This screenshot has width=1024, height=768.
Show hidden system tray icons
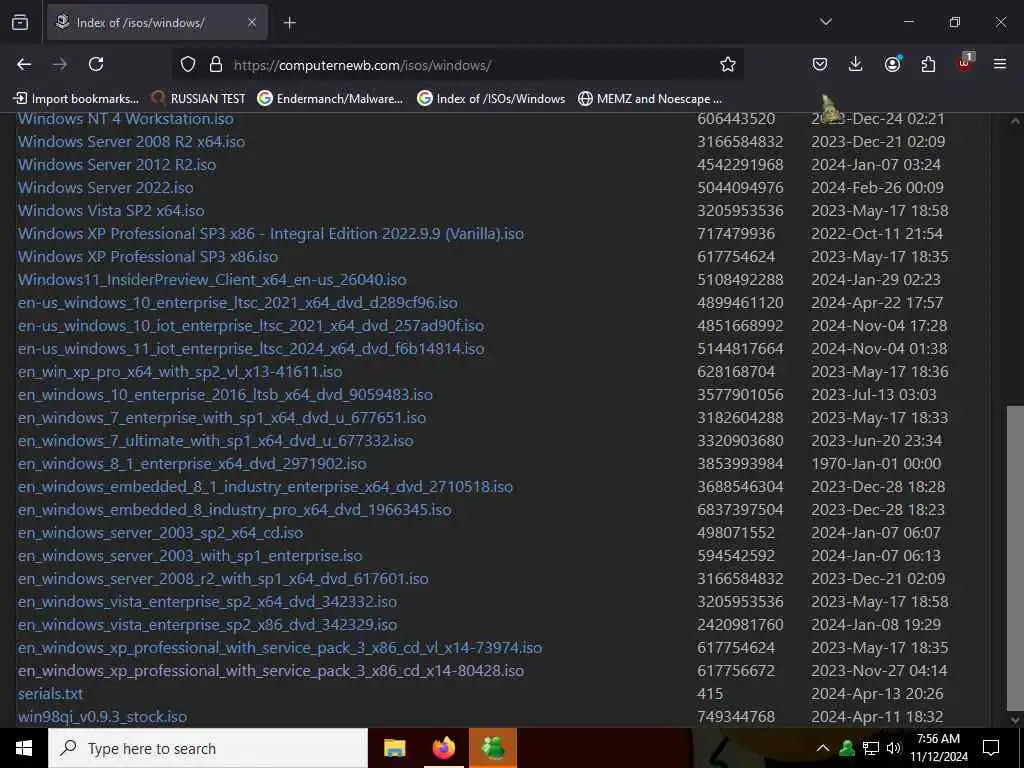(x=823, y=748)
